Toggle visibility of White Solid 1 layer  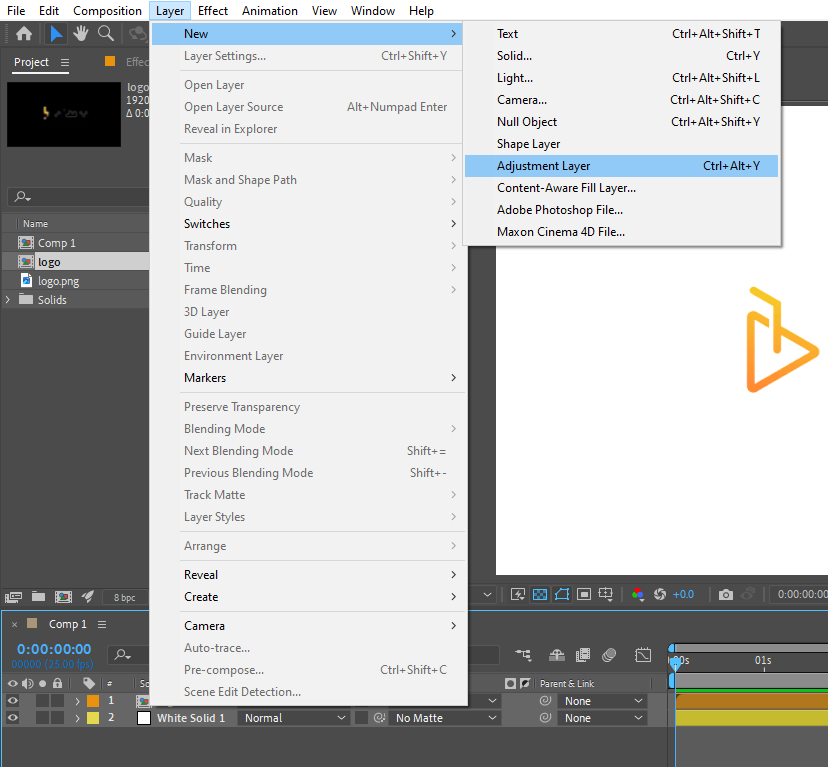(x=13, y=718)
